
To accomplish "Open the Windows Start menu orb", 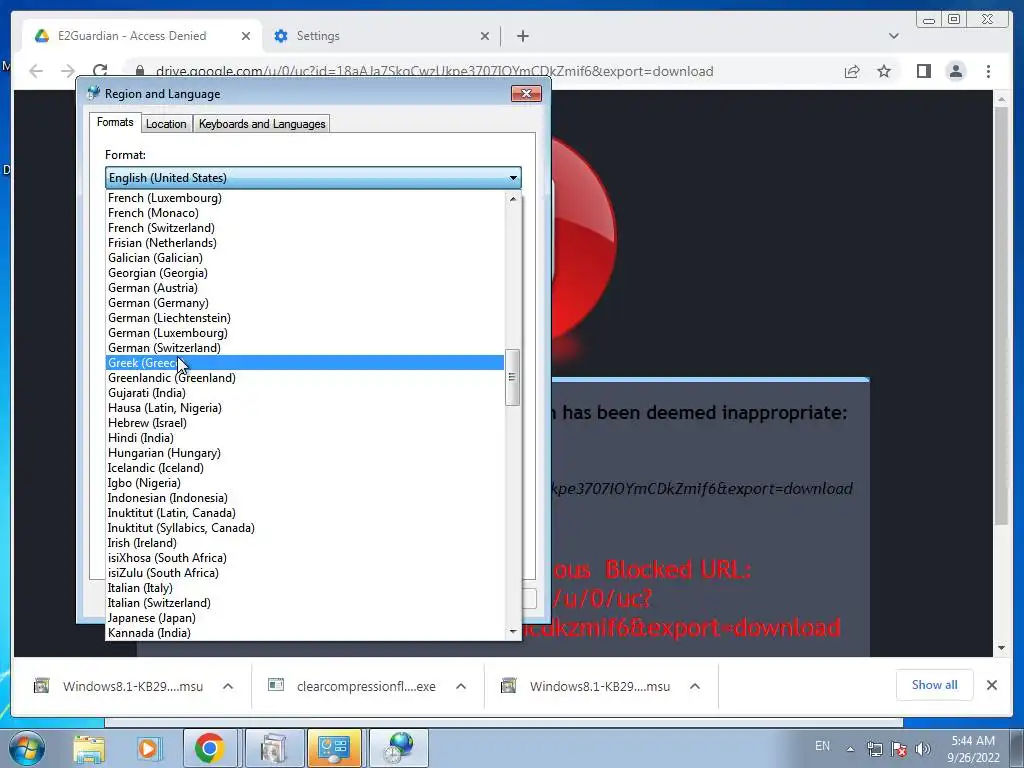I will (26, 748).
